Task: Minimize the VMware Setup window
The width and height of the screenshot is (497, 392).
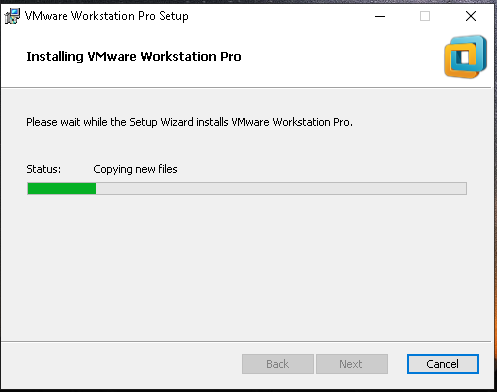Action: [380, 16]
